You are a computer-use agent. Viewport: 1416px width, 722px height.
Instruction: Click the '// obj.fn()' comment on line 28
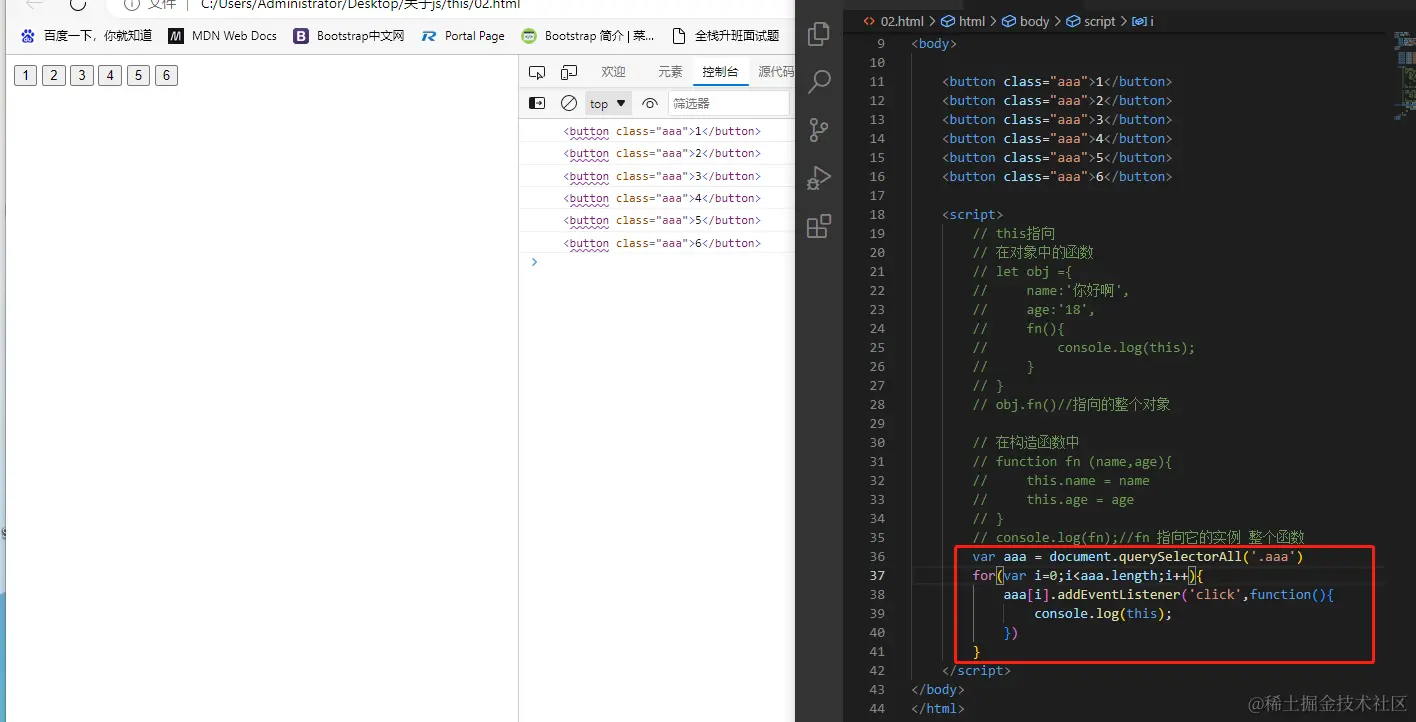tap(1071, 404)
